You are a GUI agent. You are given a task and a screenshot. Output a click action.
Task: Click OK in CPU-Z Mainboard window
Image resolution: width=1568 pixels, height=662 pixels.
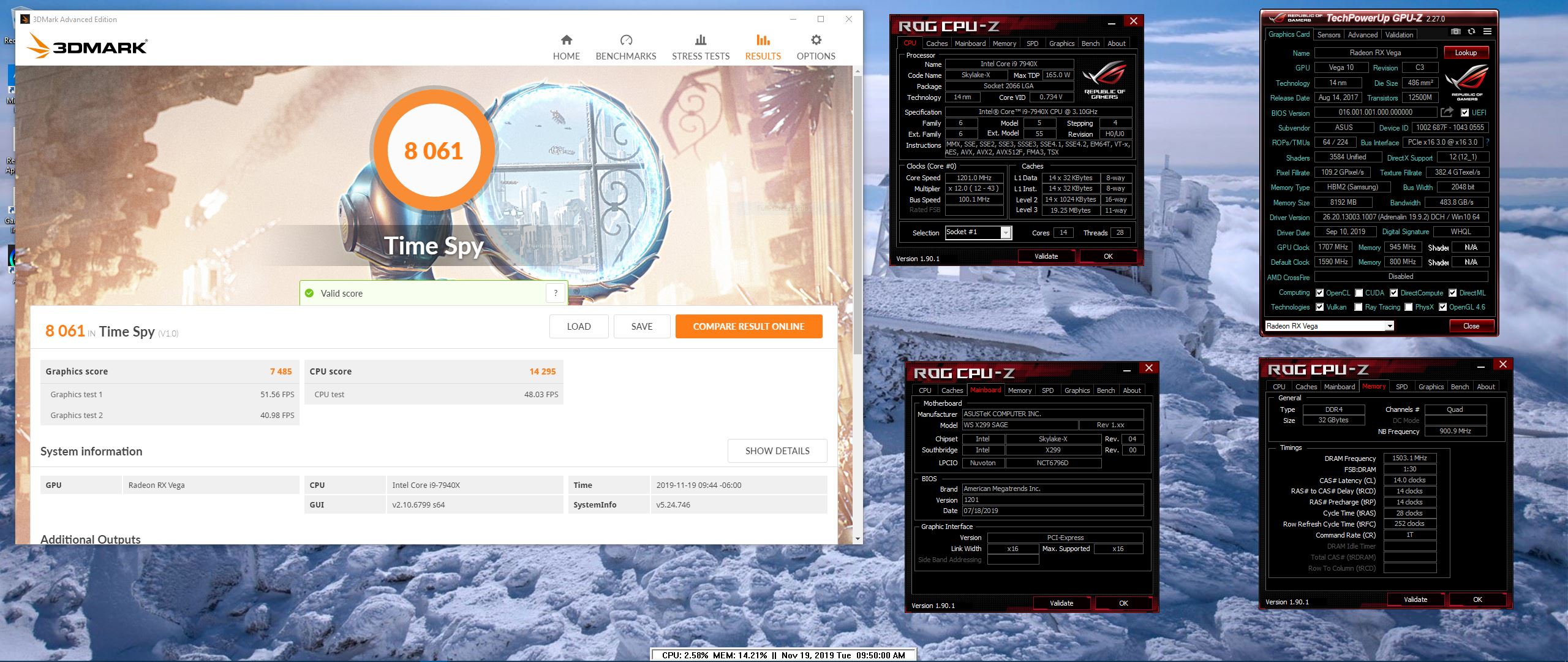pos(1123,603)
